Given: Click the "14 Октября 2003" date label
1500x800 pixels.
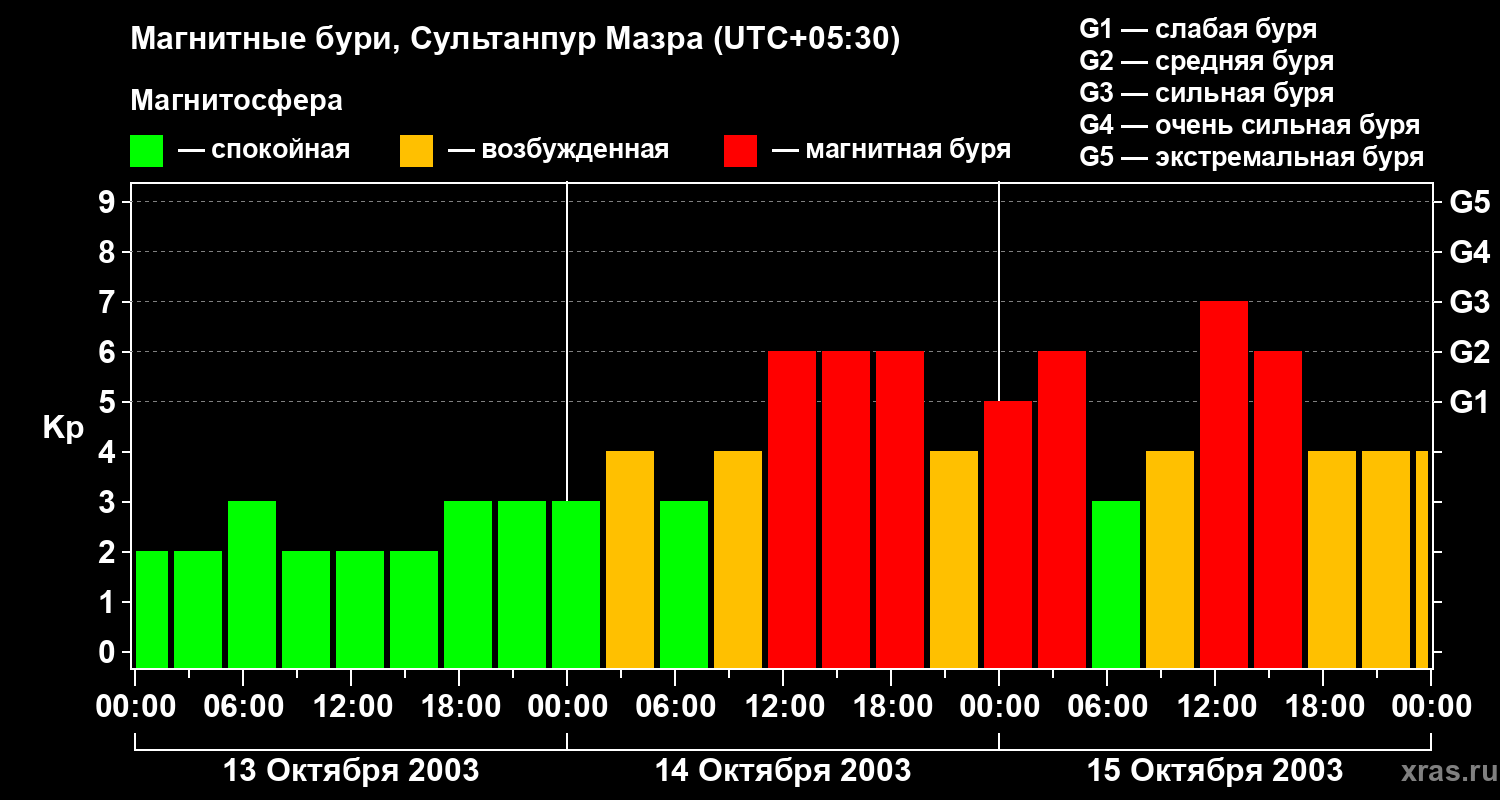Looking at the screenshot, I should 783,770.
